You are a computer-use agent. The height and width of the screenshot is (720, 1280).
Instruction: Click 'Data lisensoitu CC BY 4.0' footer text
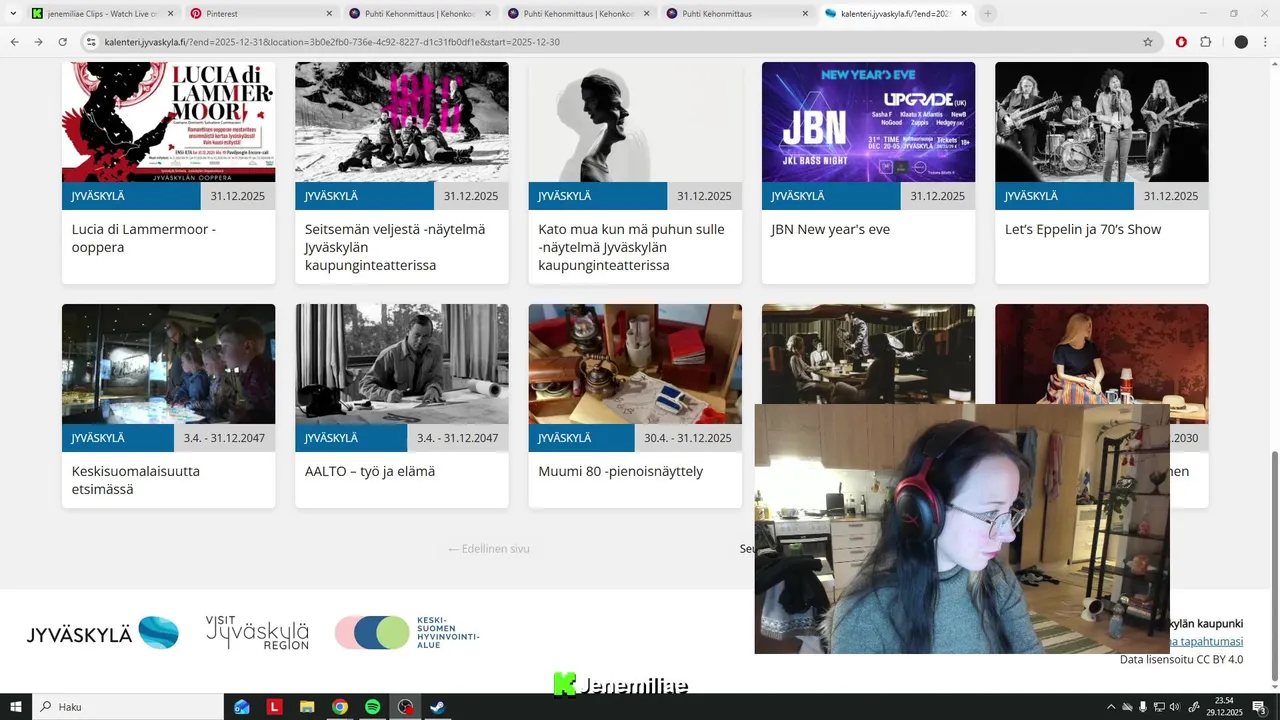tap(1181, 659)
